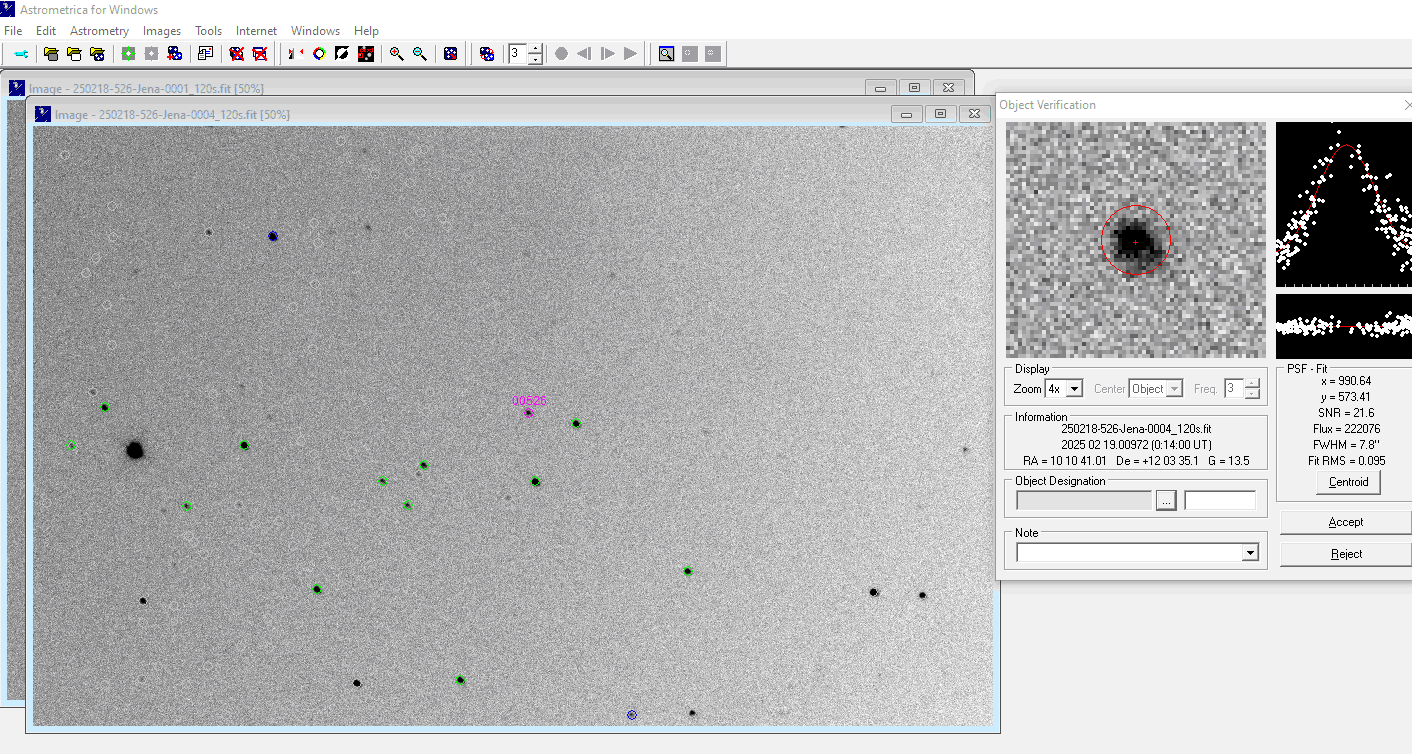Accept the object verification
This screenshot has width=1412, height=754.
tap(1345, 522)
